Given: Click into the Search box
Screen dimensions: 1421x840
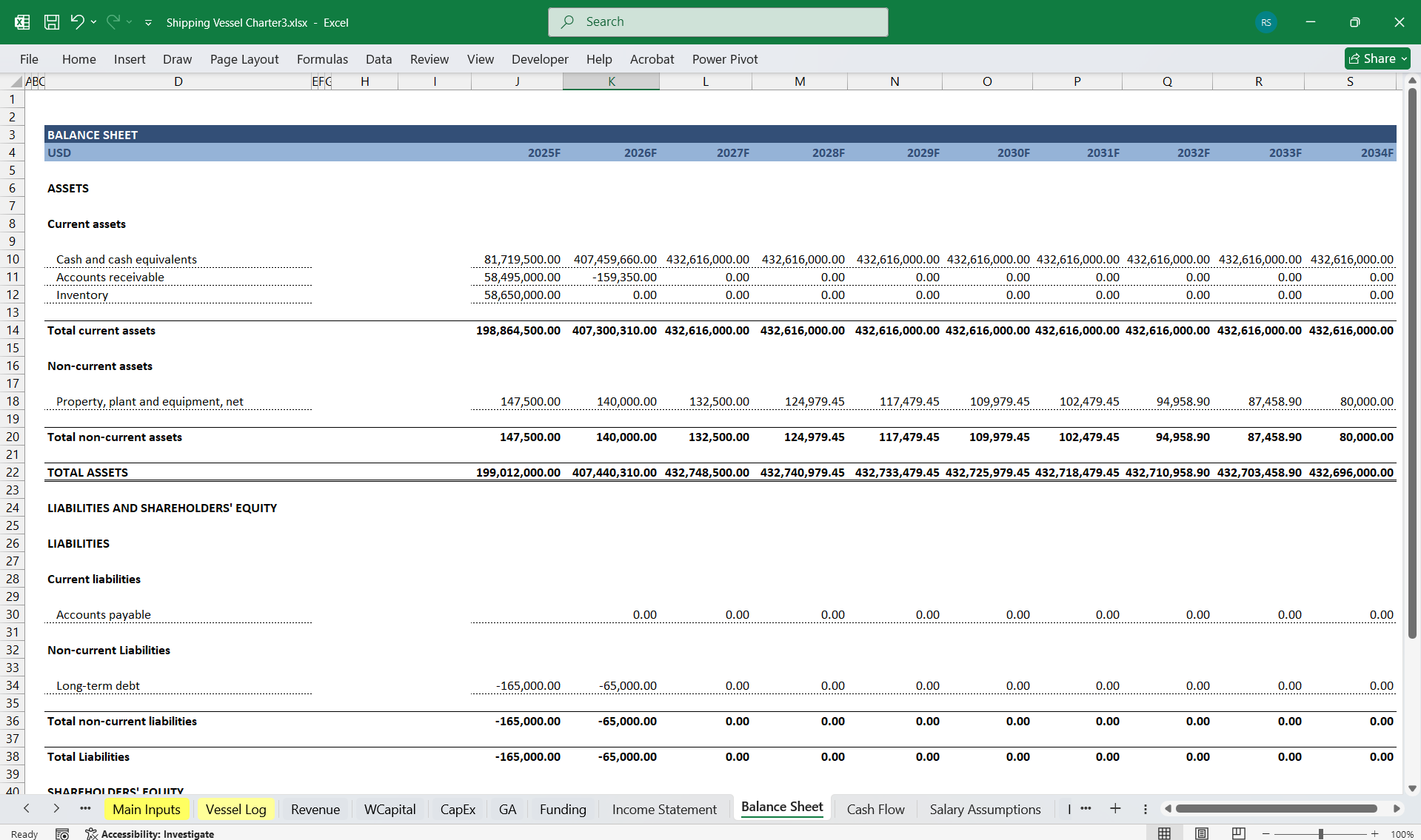Looking at the screenshot, I should coord(718,22).
